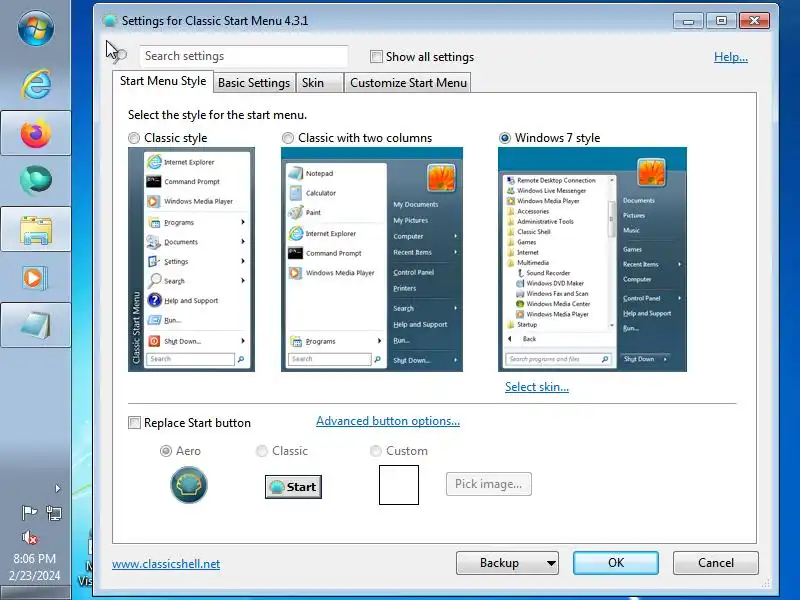This screenshot has height=600, width=800.
Task: Minimize the Classic Start Menu settings window
Action: point(688,21)
